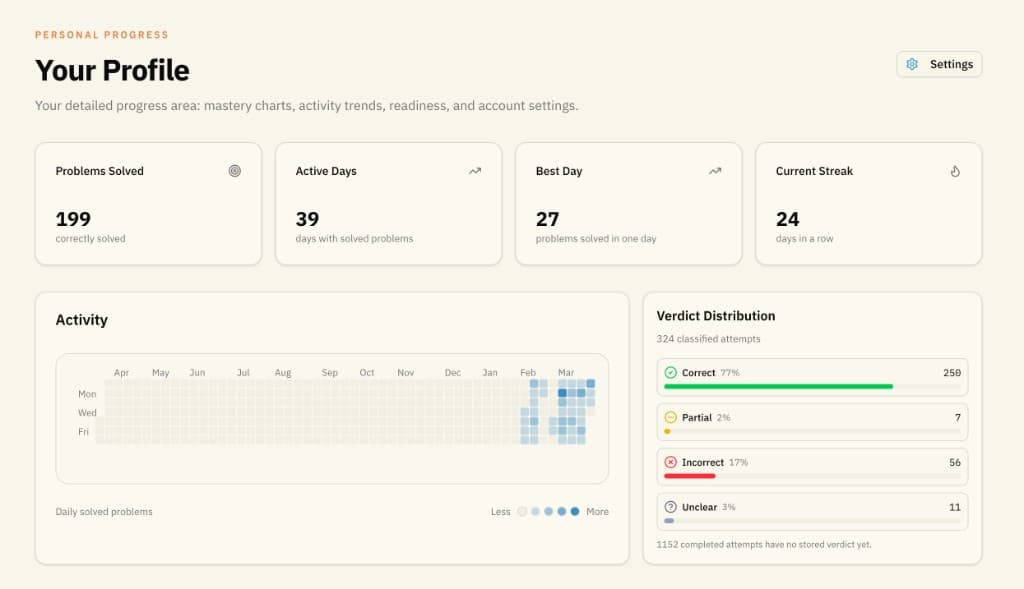Click the trend arrow icon on Best Day card
Screen dimensions: 1024x589
click(714, 170)
